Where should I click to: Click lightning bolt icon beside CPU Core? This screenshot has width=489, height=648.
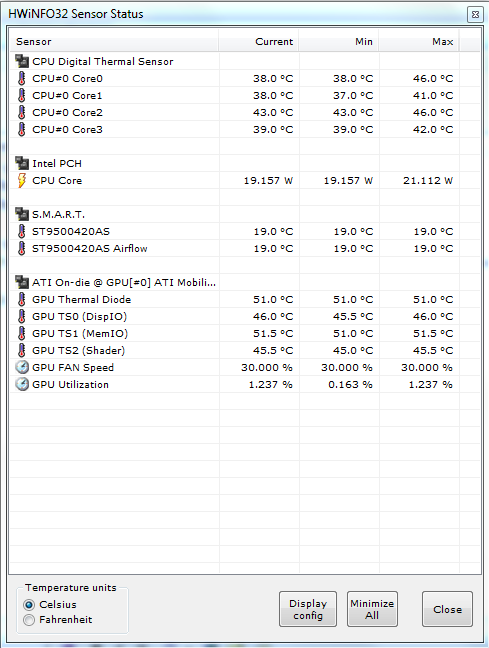coord(21,180)
